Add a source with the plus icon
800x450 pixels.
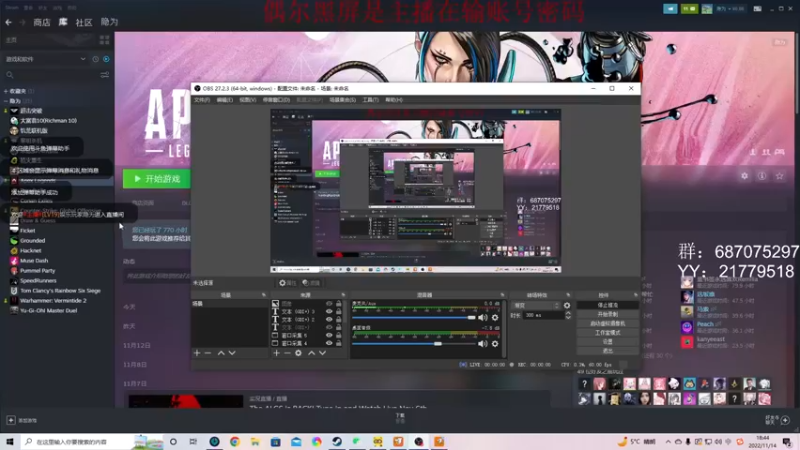[276, 353]
